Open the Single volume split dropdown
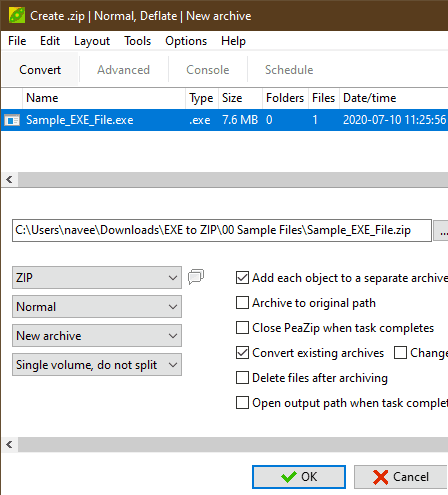Screen dimensions: 448x495 pyautogui.click(x=97, y=365)
